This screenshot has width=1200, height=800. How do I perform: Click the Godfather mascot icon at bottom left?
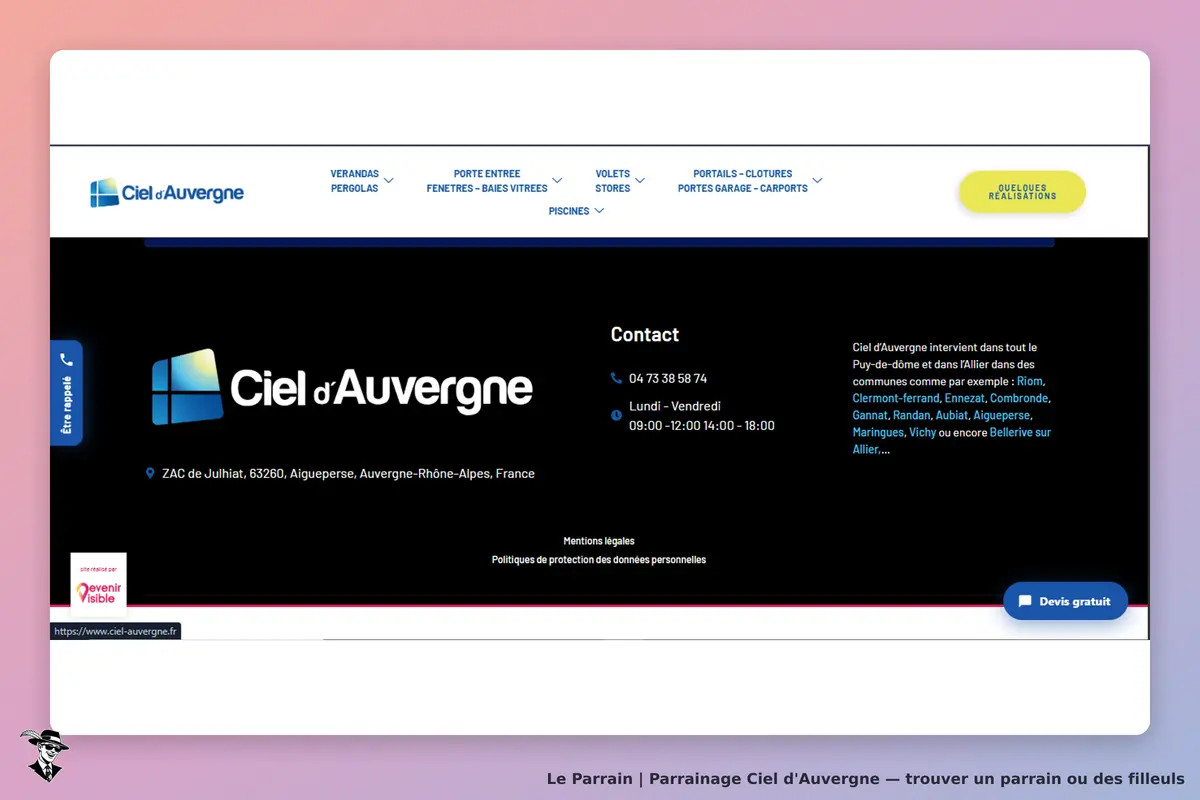coord(44,755)
